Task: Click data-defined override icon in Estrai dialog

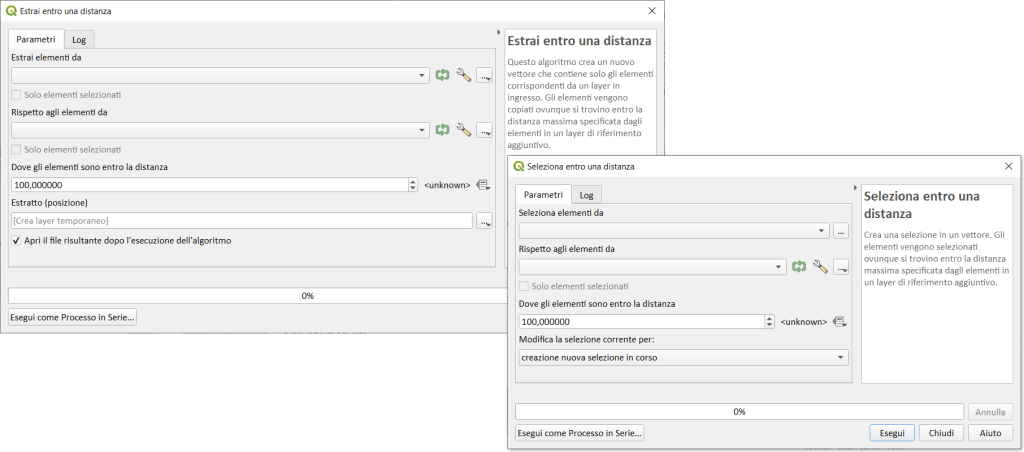Action: coord(483,185)
